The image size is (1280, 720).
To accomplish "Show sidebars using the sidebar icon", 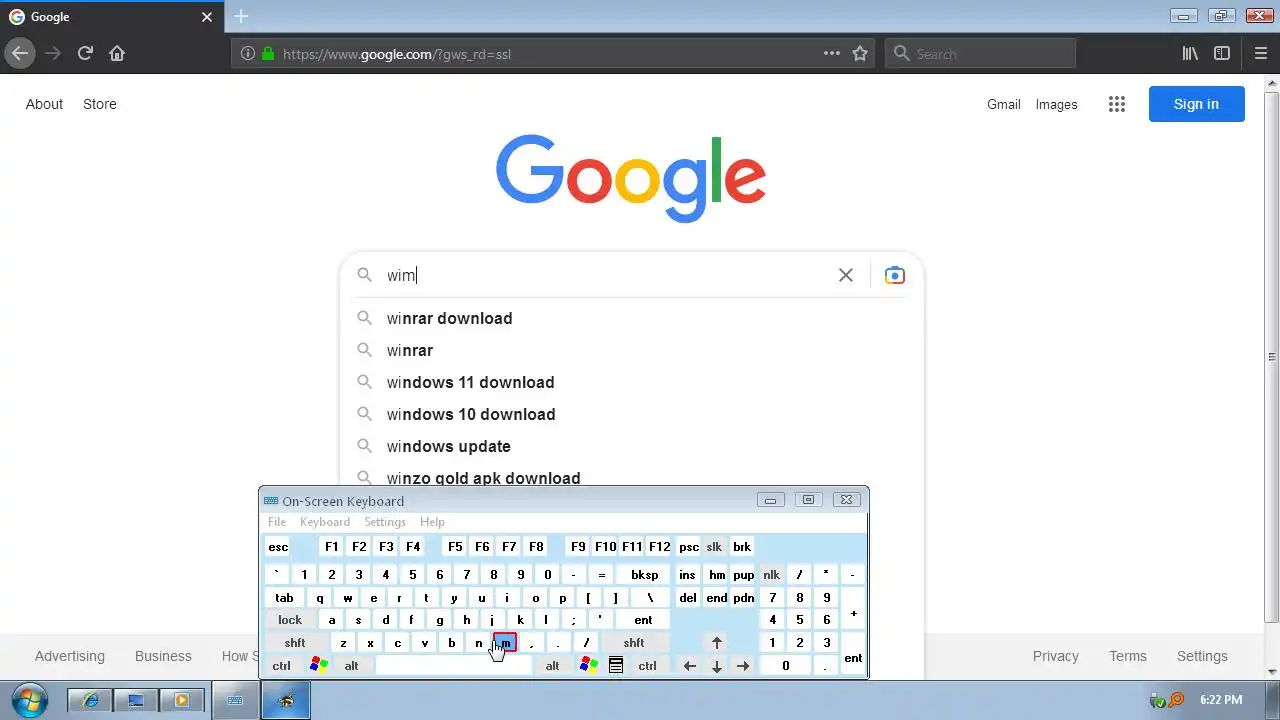I will [1222, 53].
